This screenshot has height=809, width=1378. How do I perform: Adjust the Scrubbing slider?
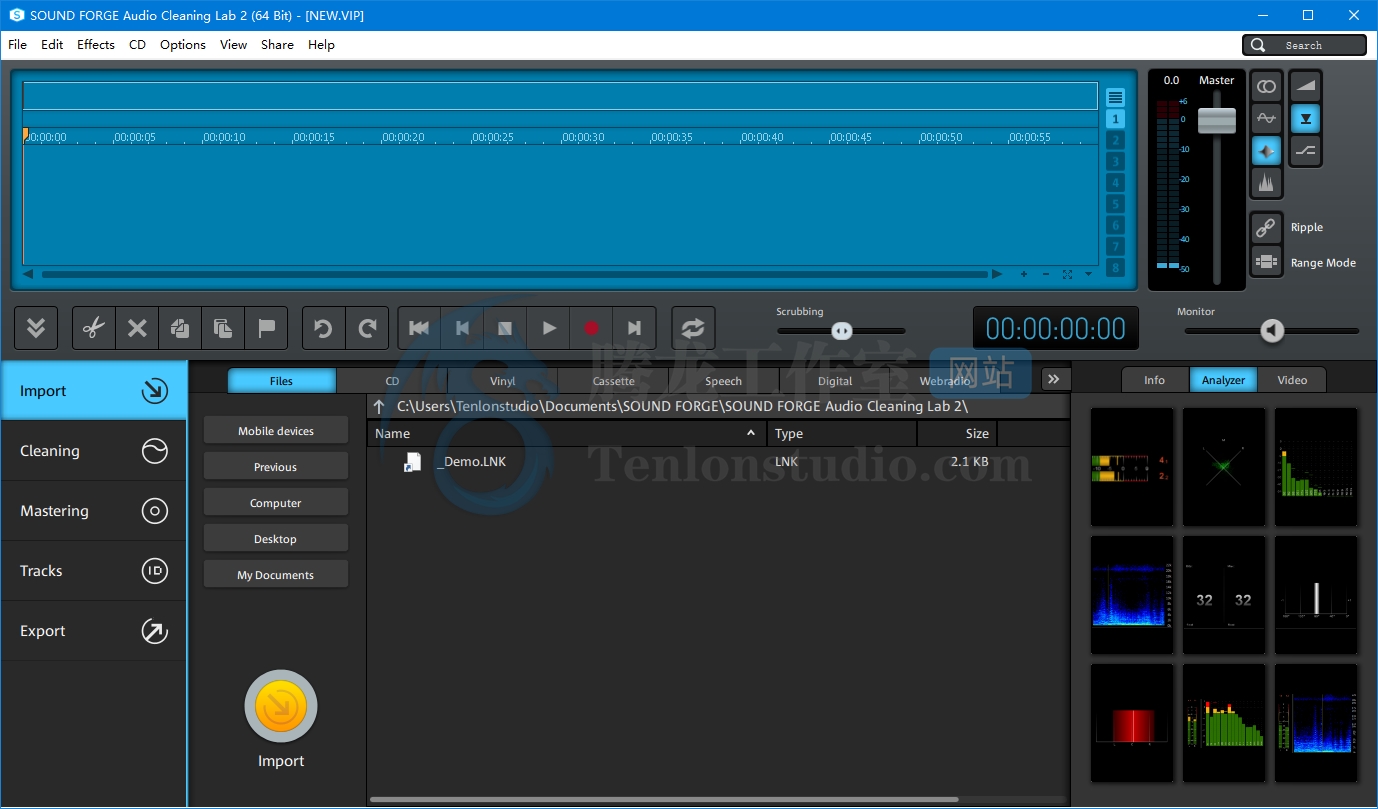(x=842, y=331)
